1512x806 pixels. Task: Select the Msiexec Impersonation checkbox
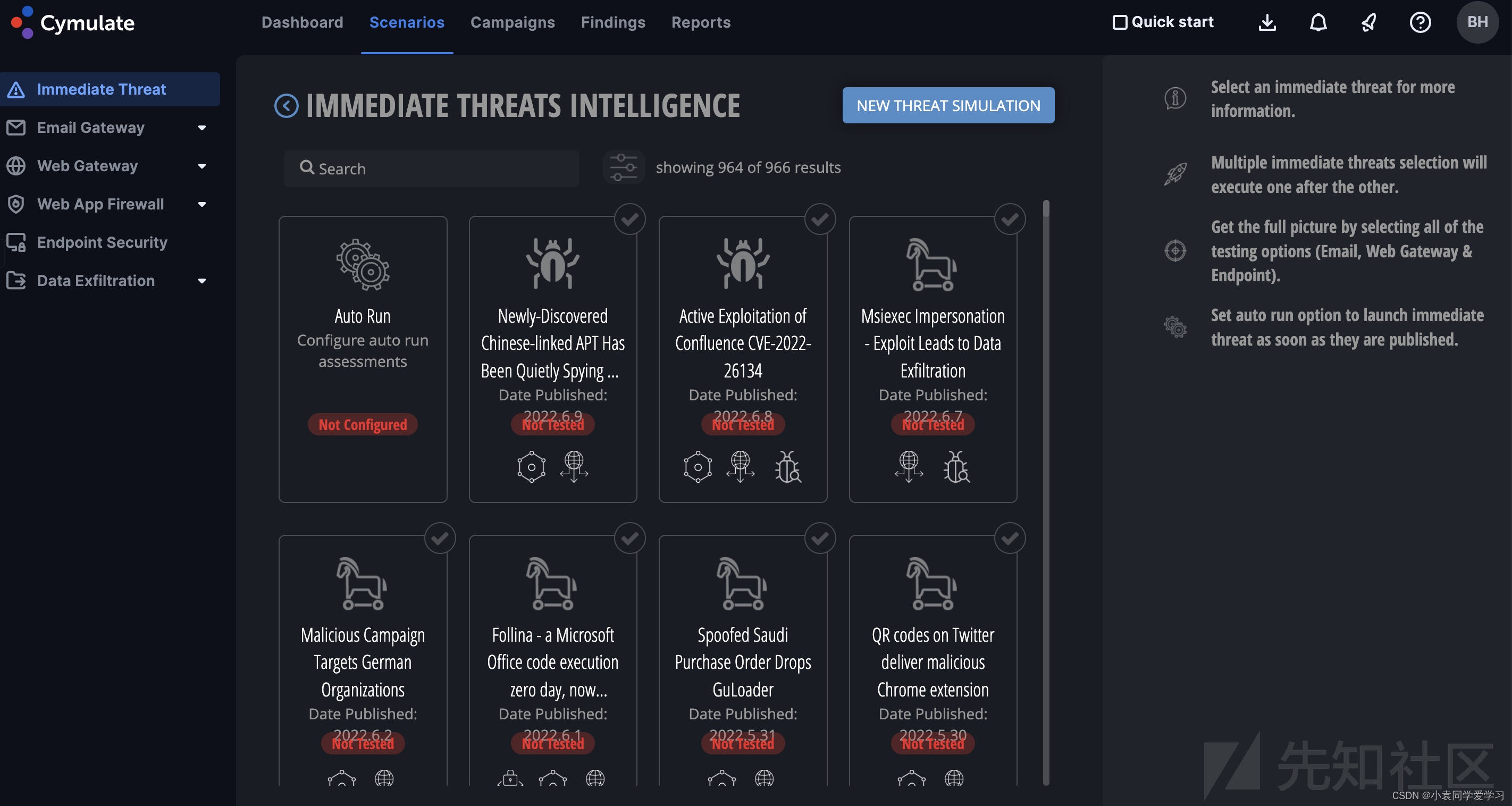1010,219
